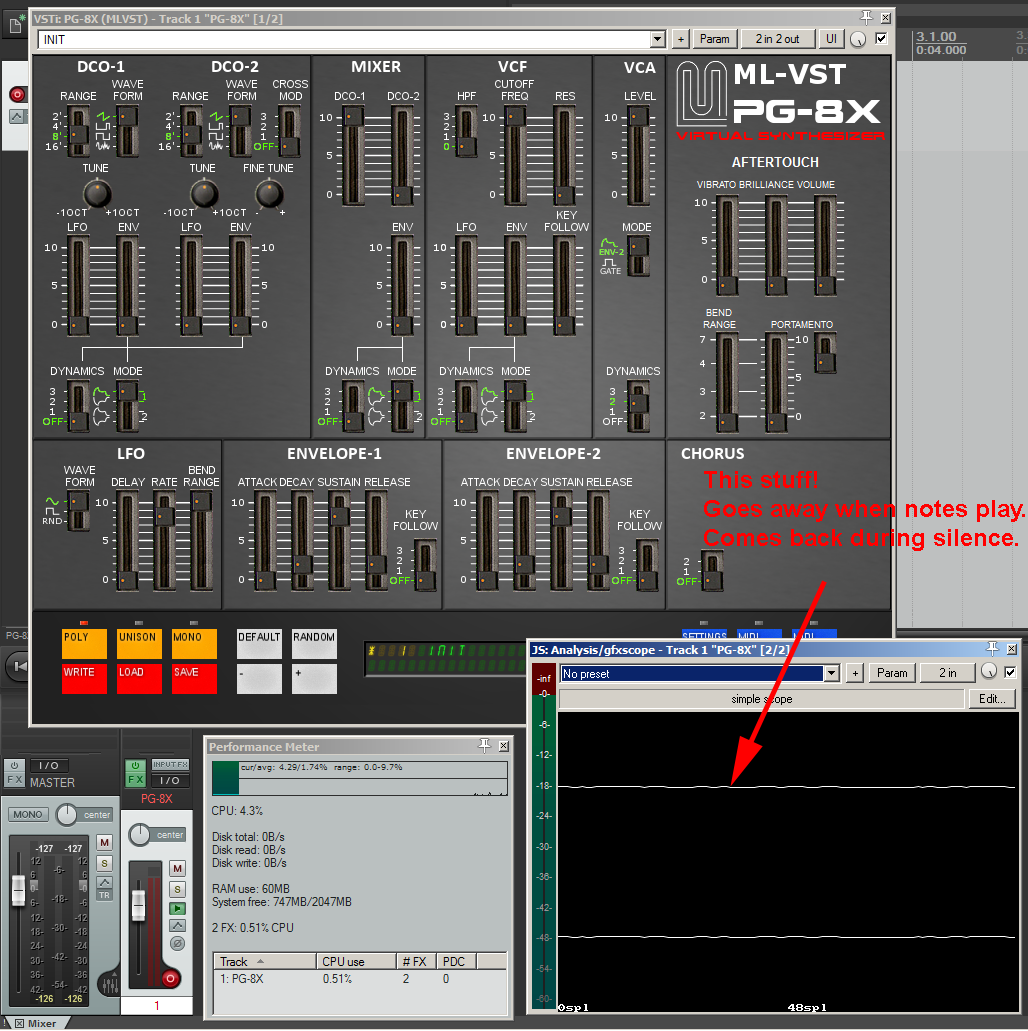Viewport: 1028px width, 1031px height.
Task: Click VCF HPF selector switch
Action: [x=466, y=132]
